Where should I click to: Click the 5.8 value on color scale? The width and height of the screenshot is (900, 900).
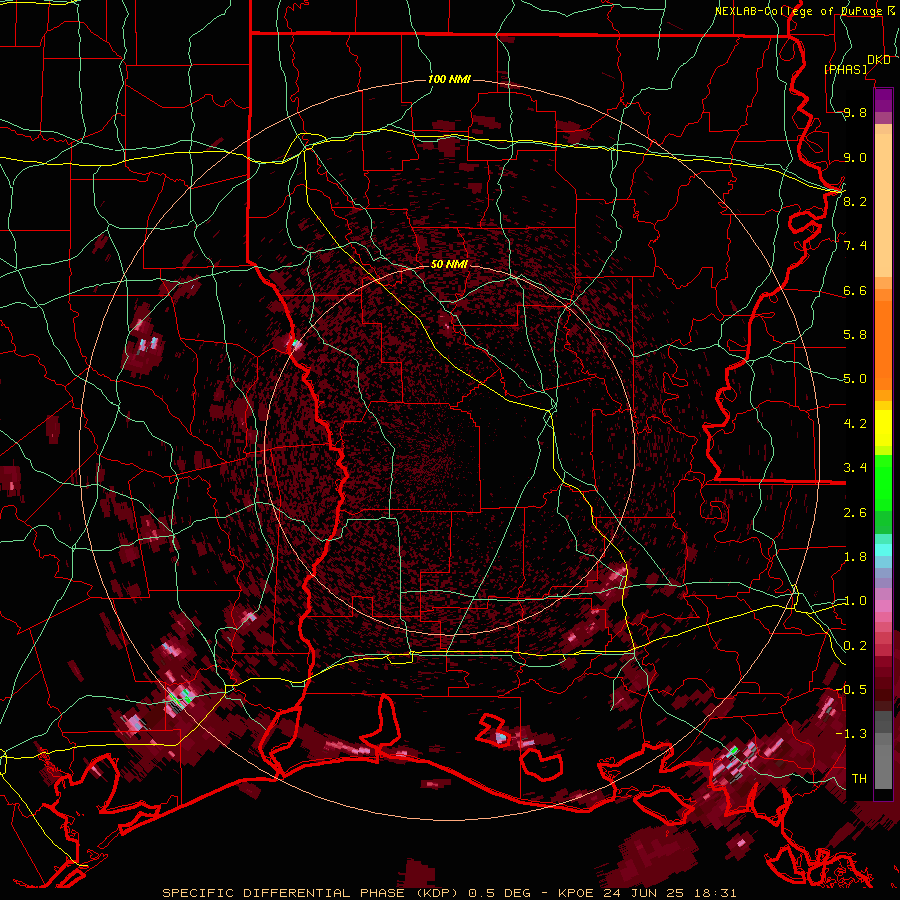[855, 335]
